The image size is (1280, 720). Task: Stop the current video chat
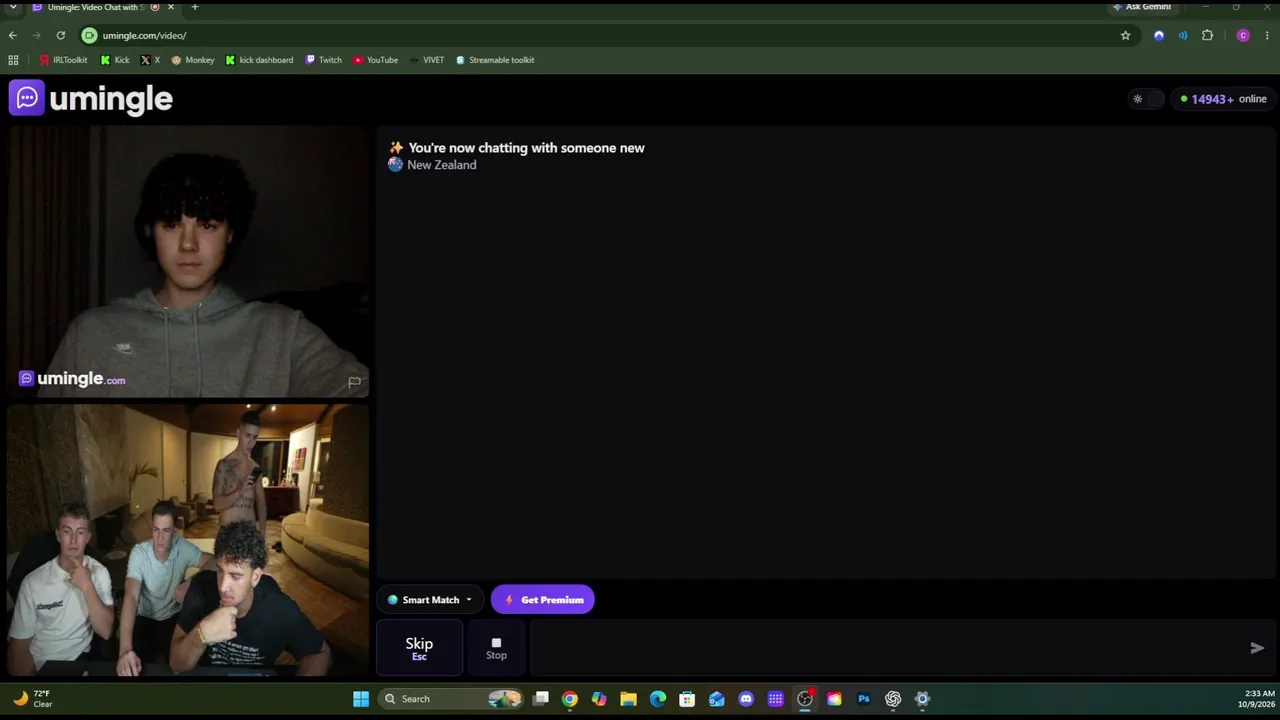coord(496,648)
